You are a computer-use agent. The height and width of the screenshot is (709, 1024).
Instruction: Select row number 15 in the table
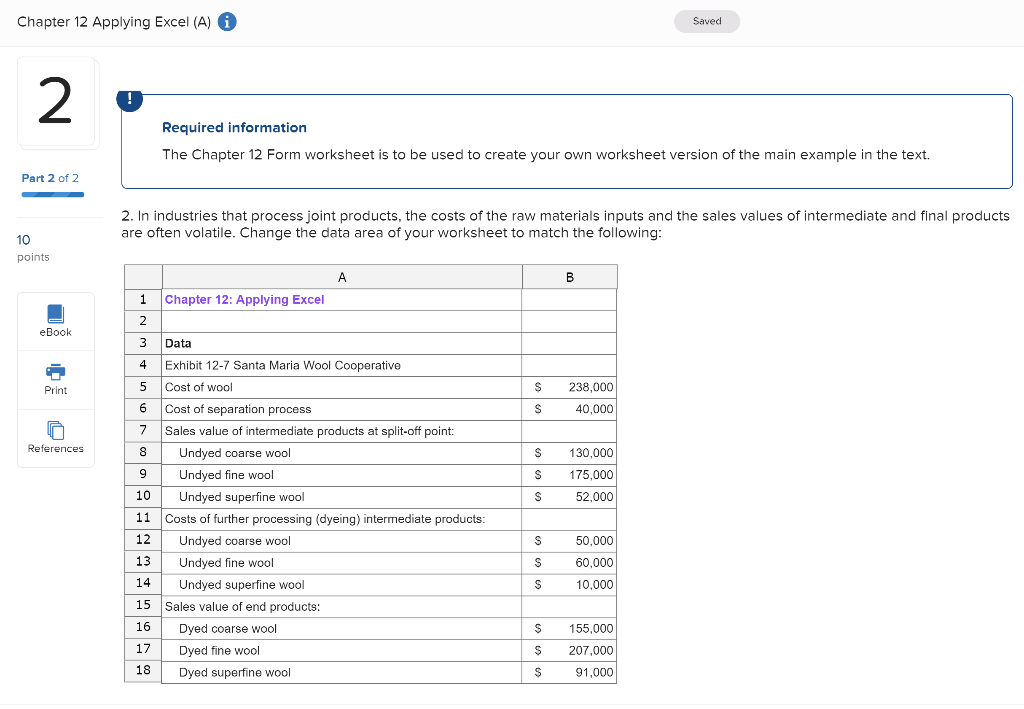coord(142,606)
